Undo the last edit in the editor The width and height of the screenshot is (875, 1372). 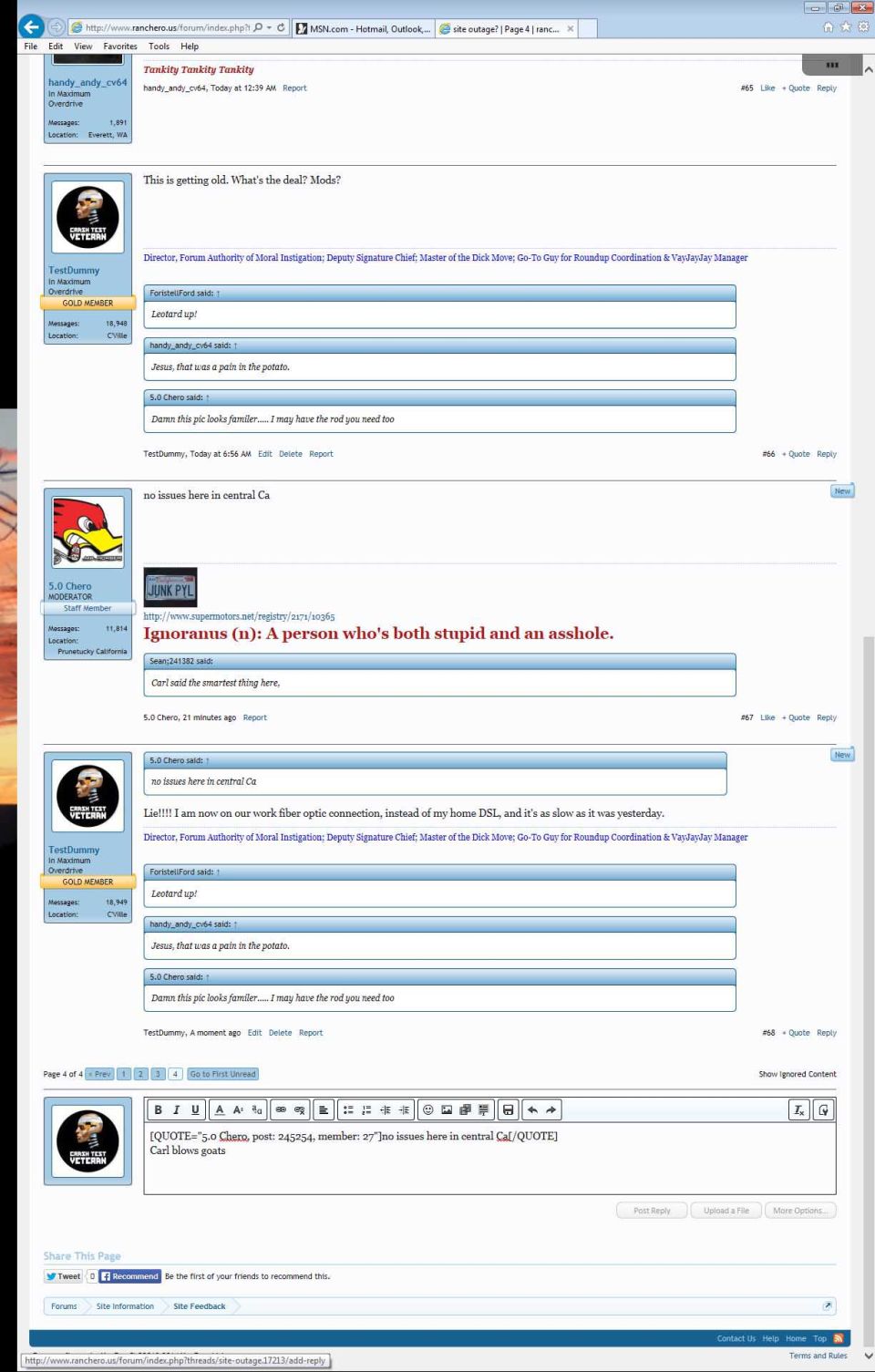tap(532, 1109)
